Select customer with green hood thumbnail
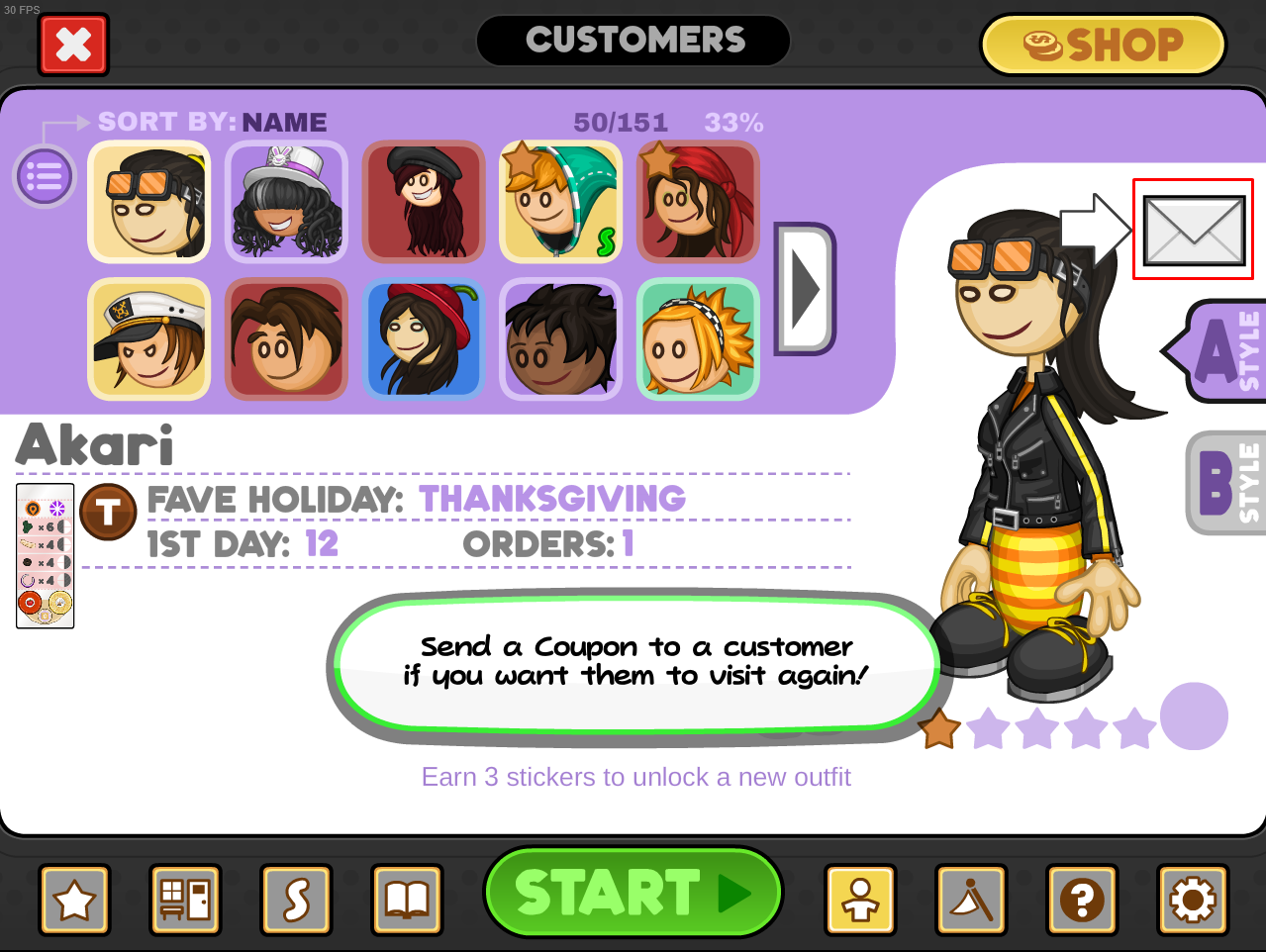The width and height of the screenshot is (1266, 952). point(561,202)
